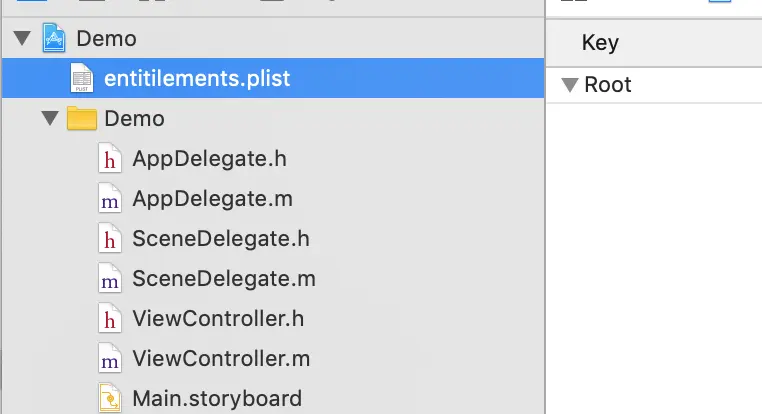Click the Demo Xcode project icon
The width and height of the screenshot is (762, 414).
point(53,38)
